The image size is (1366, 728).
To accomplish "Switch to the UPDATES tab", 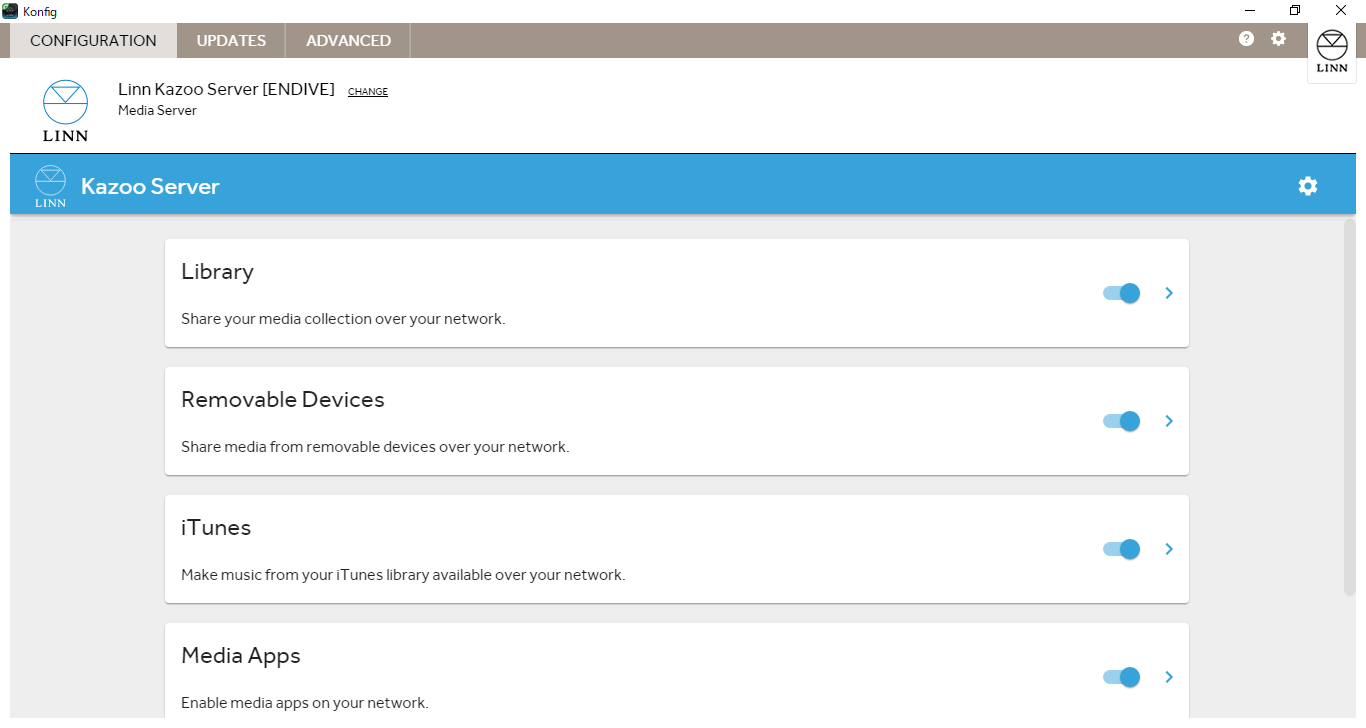I will (x=231, y=41).
